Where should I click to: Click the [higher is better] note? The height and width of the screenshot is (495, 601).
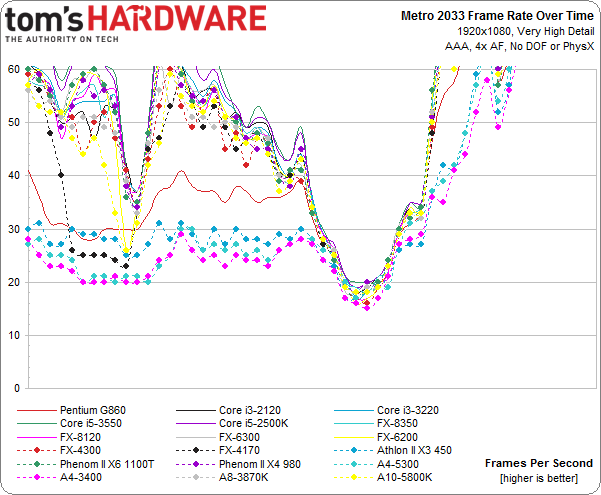tap(539, 478)
